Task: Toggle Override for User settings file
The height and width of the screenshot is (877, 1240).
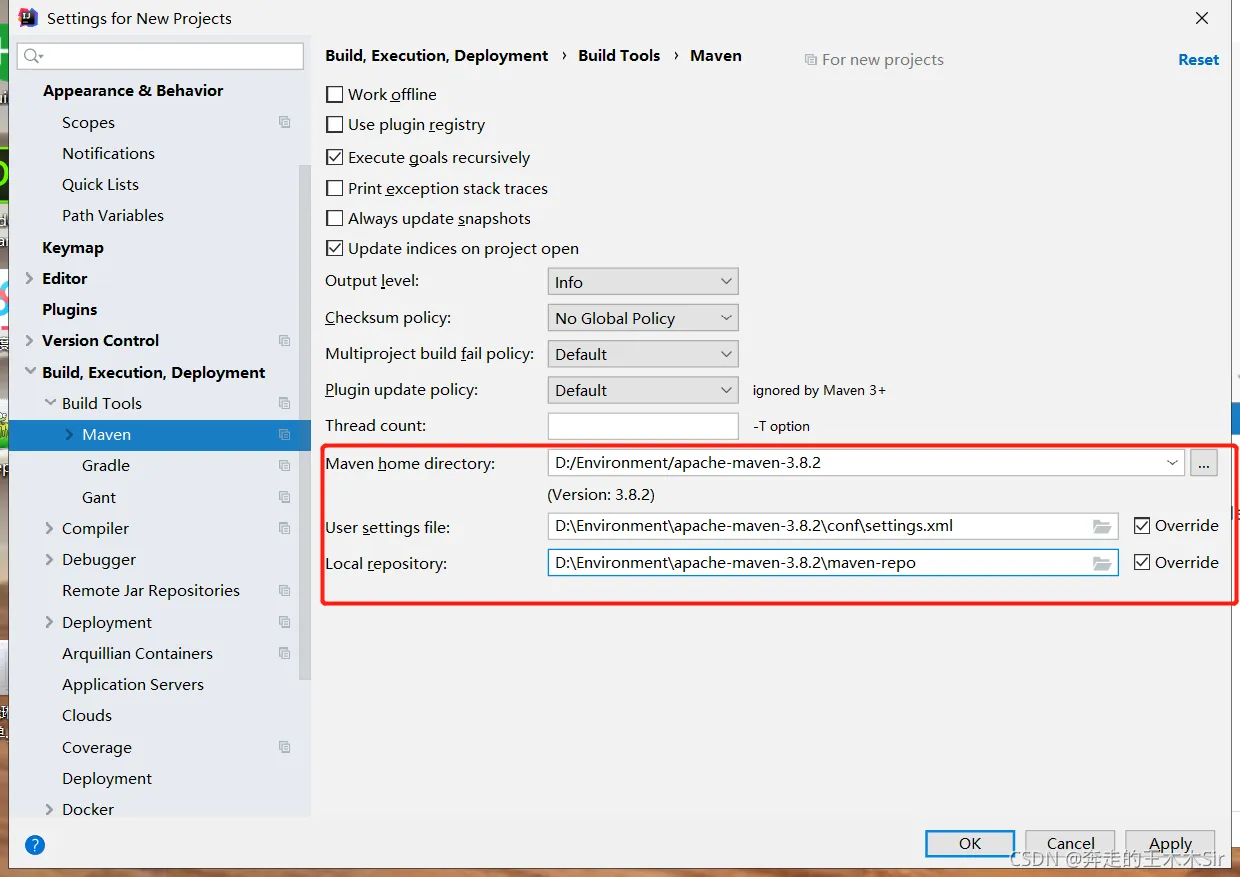Action: coord(1142,525)
